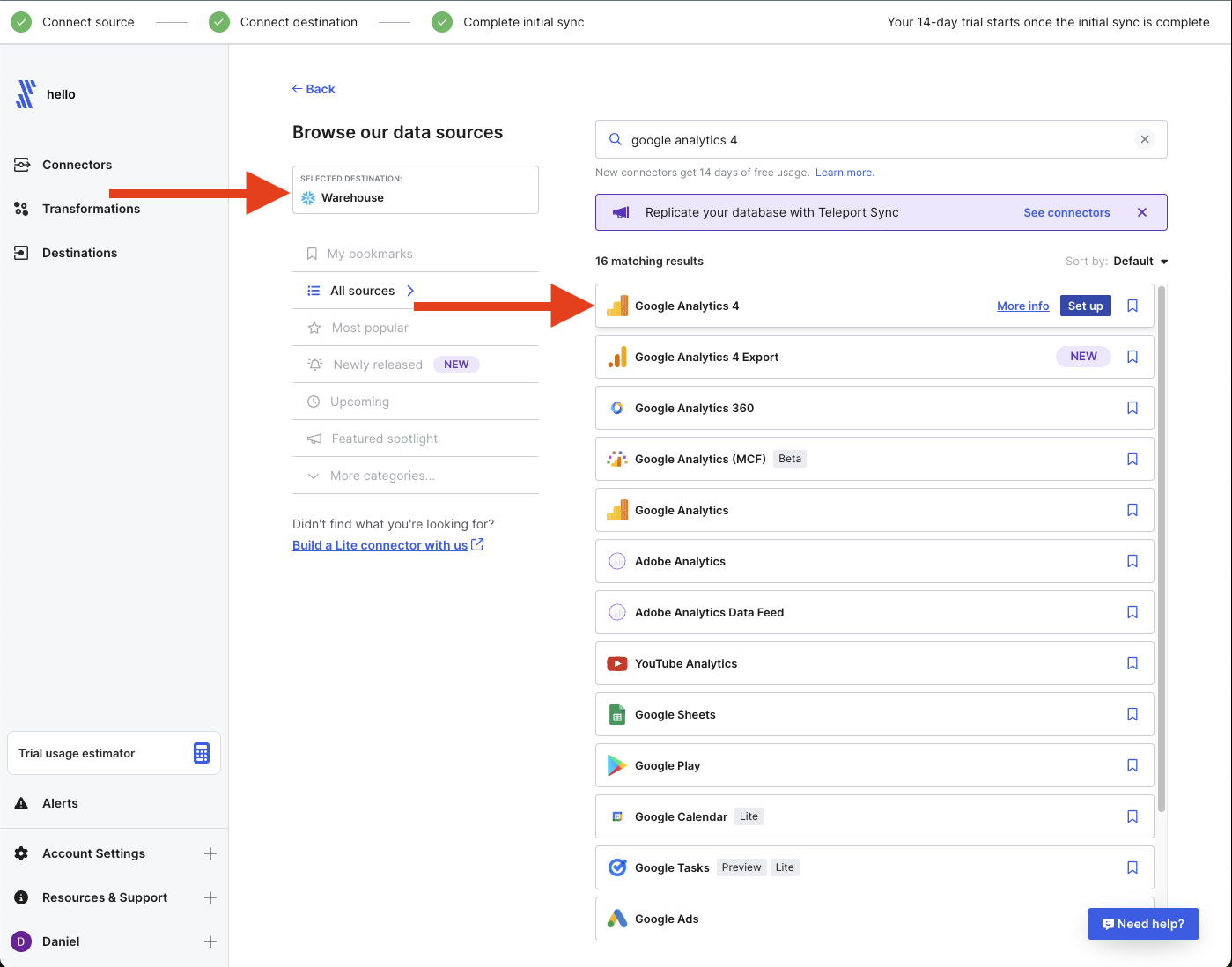Screen dimensions: 1232x967
Task: Click the Fivetran logo next to hello
Action: click(26, 94)
